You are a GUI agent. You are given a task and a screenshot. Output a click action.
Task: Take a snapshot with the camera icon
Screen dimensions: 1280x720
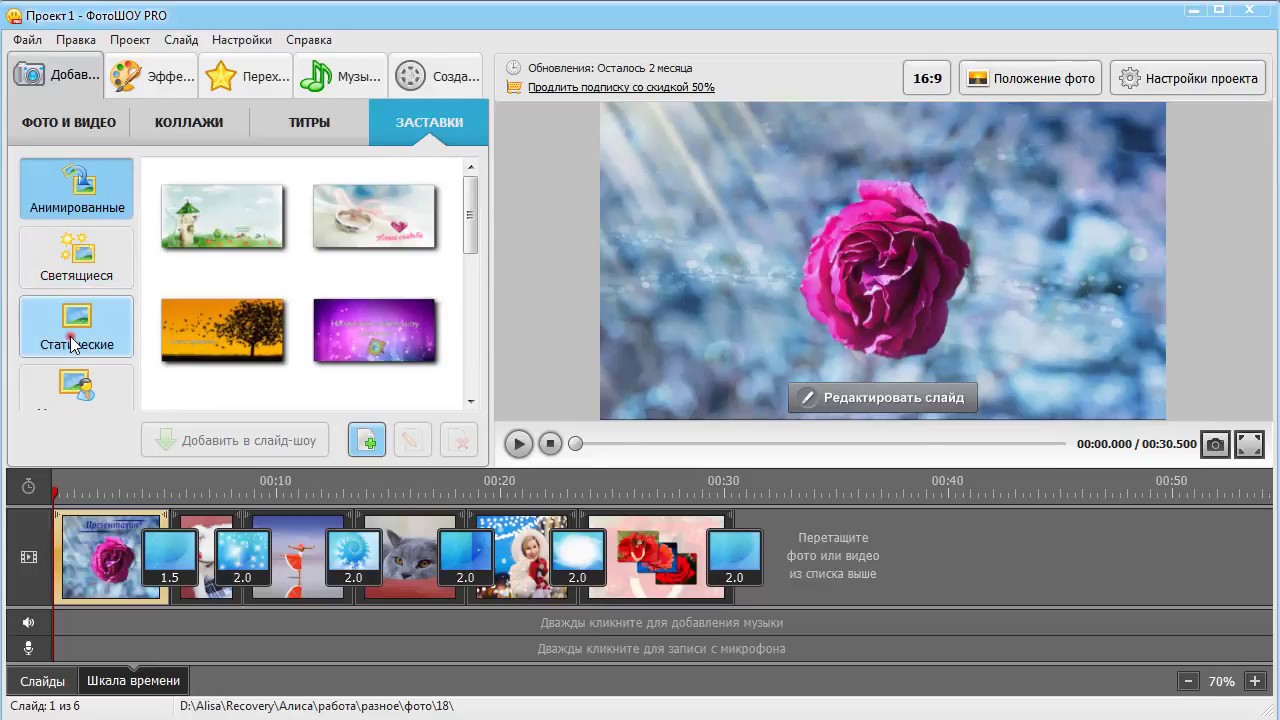pyautogui.click(x=1215, y=444)
